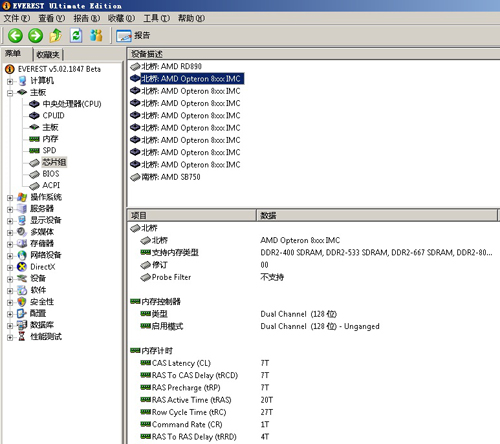Select the 内存 memory icon
Screen dimensions: 500x444
tap(34, 139)
